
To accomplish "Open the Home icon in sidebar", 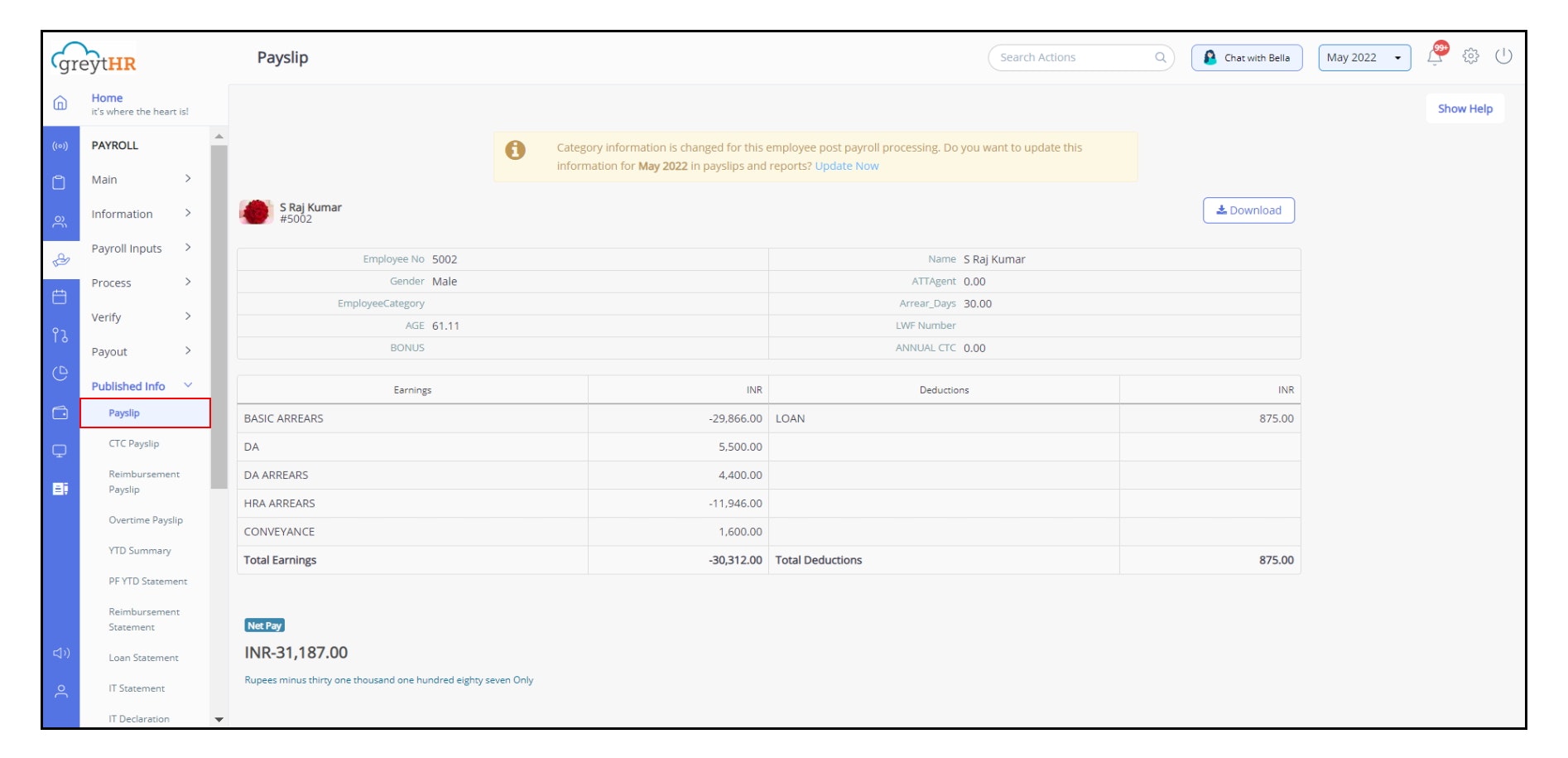I will tap(60, 104).
